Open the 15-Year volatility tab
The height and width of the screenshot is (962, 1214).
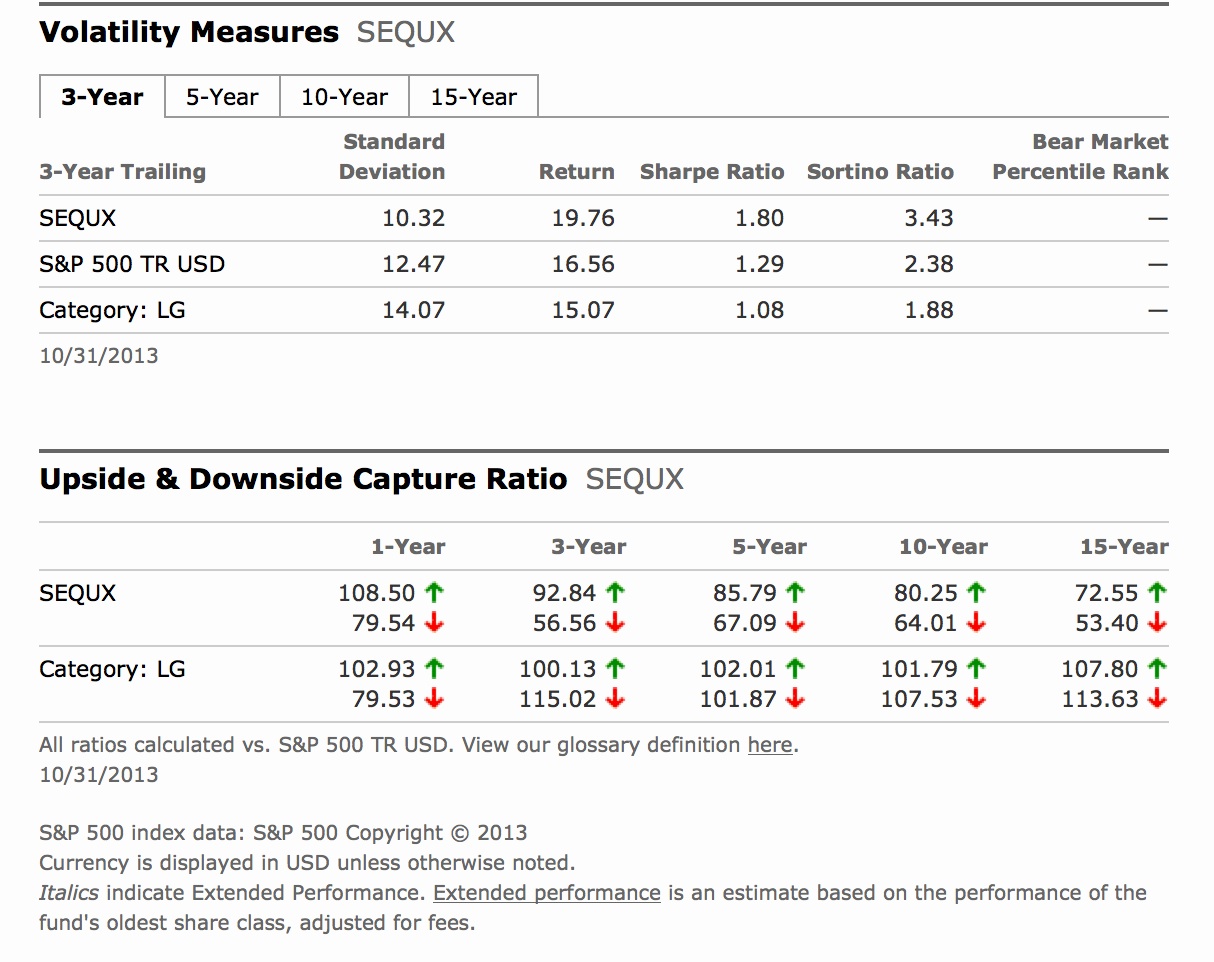pos(474,97)
